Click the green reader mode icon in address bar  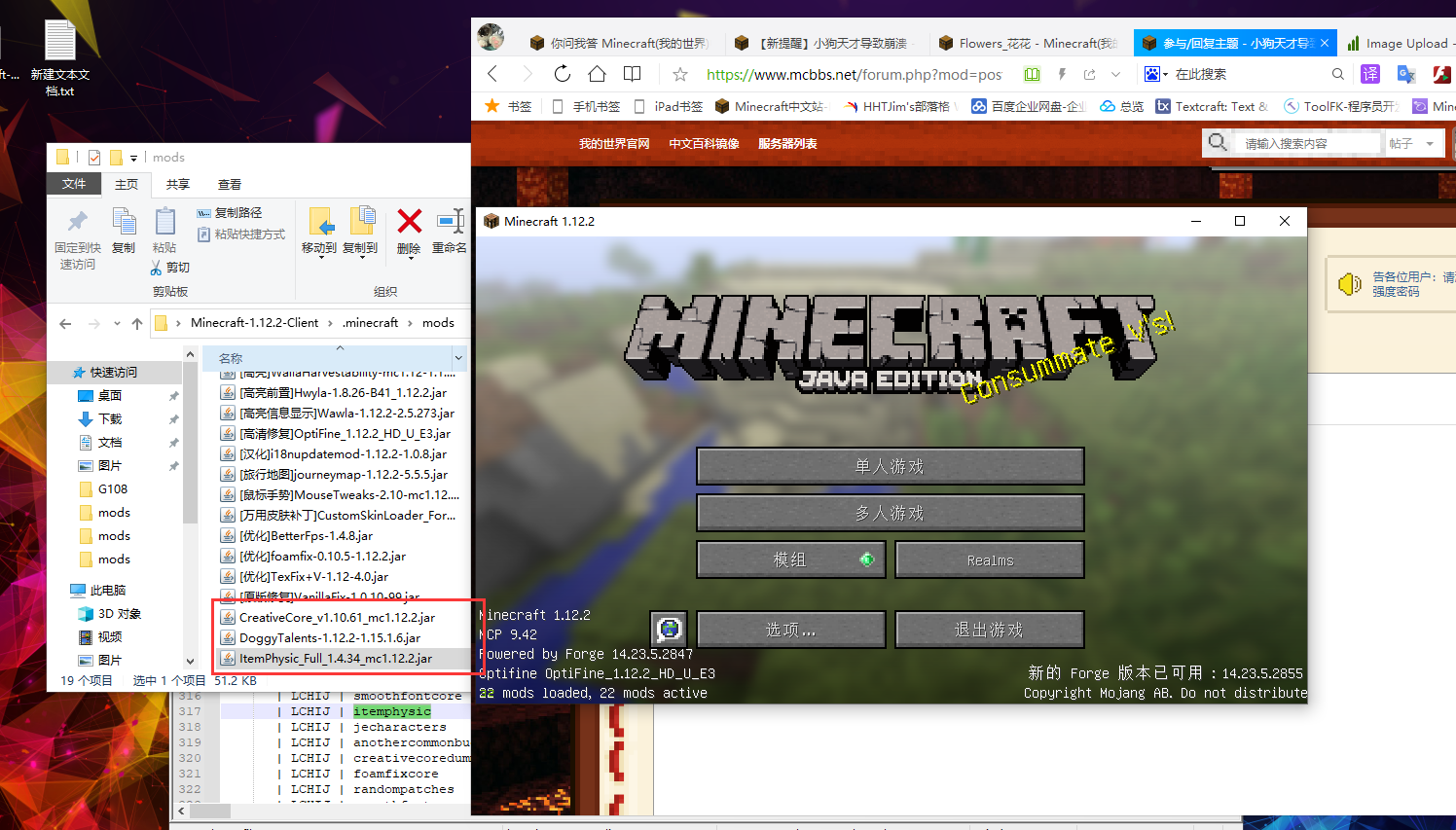1032,74
